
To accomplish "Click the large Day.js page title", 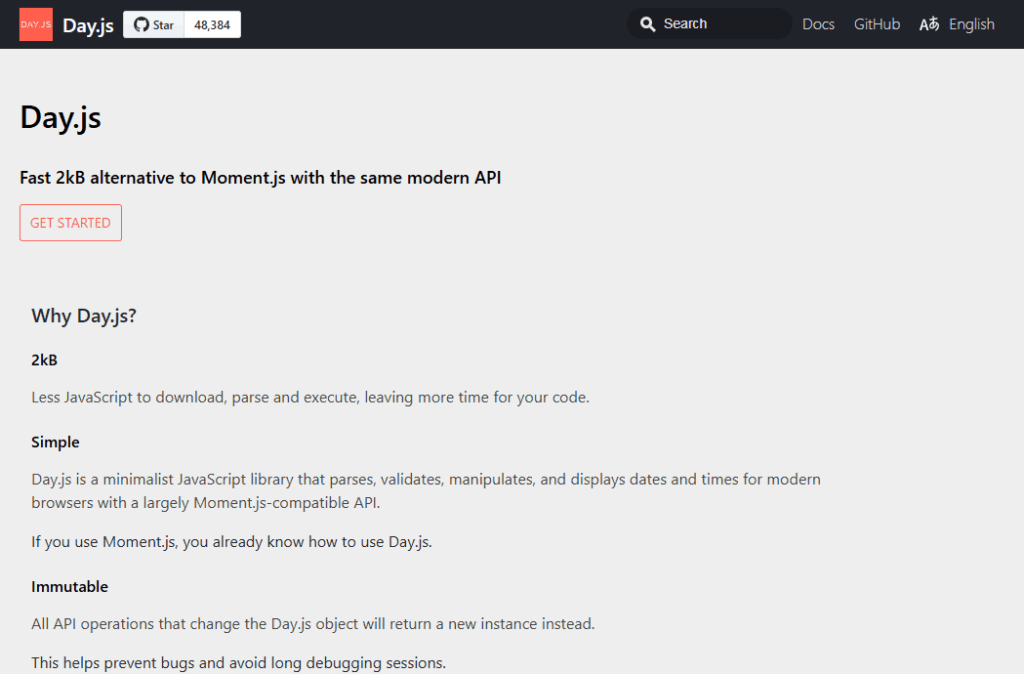I will tap(60, 118).
